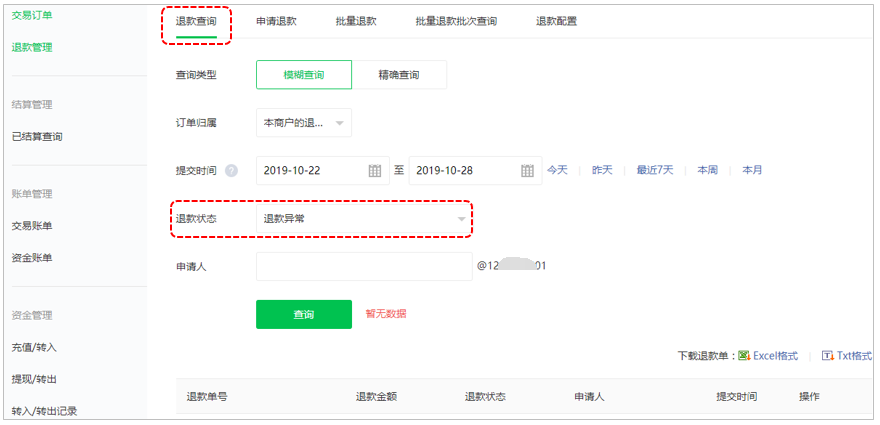Viewport: 880px width, 425px height.
Task: Open the end date calendar icon
Action: tap(527, 171)
